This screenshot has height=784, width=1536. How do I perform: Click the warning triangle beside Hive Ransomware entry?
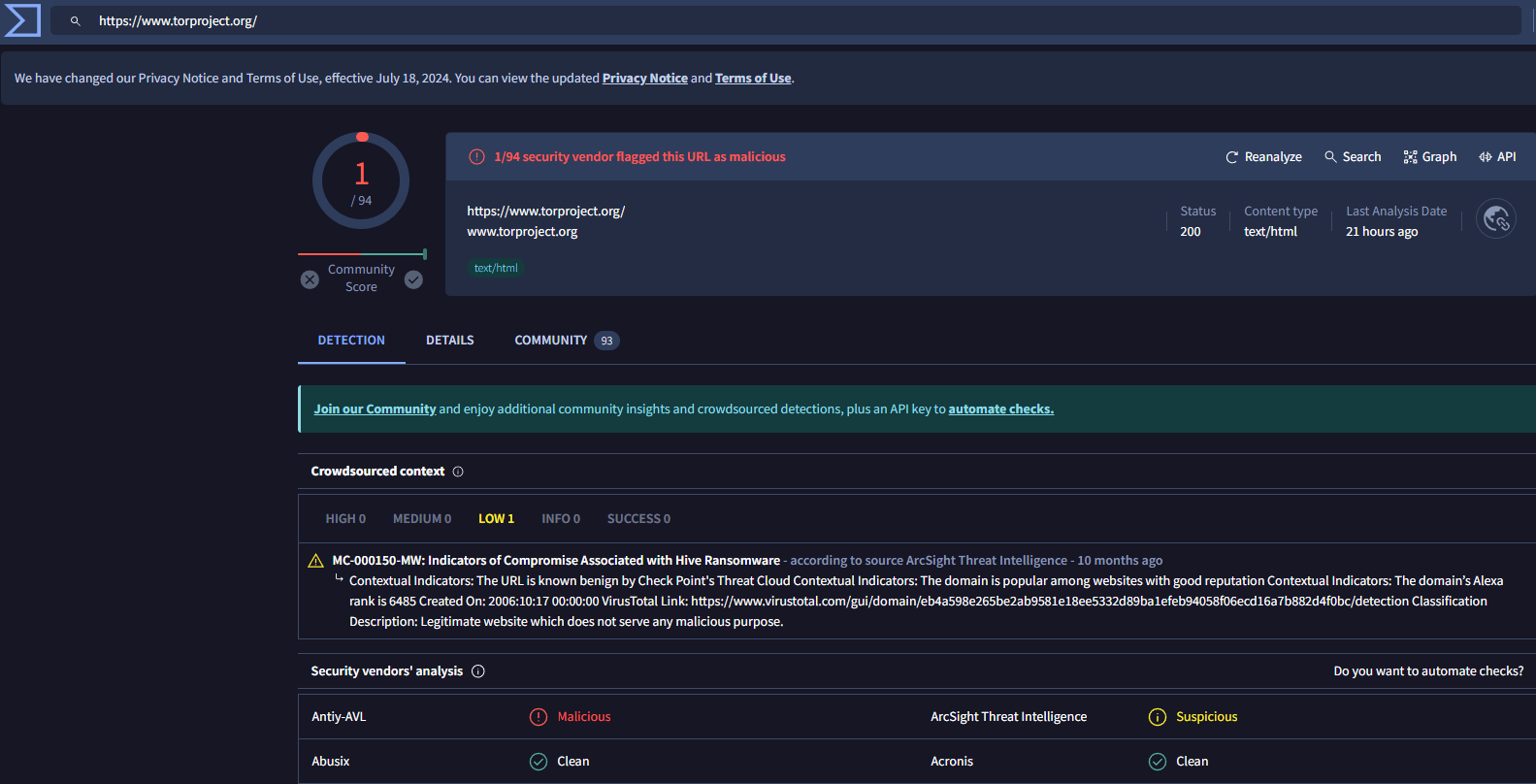(x=315, y=561)
